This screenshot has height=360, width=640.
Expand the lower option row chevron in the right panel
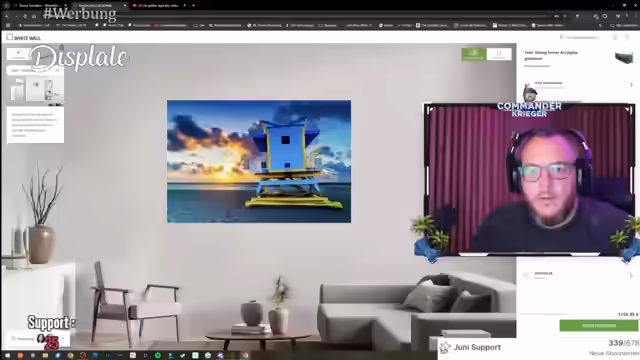click(x=631, y=276)
